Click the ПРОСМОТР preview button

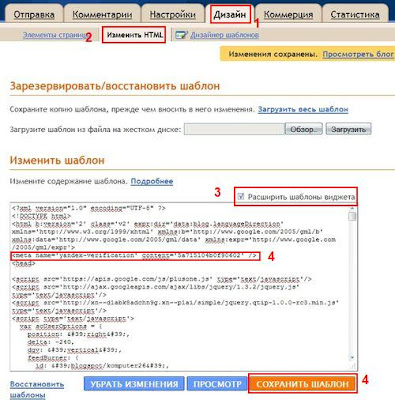point(217,384)
